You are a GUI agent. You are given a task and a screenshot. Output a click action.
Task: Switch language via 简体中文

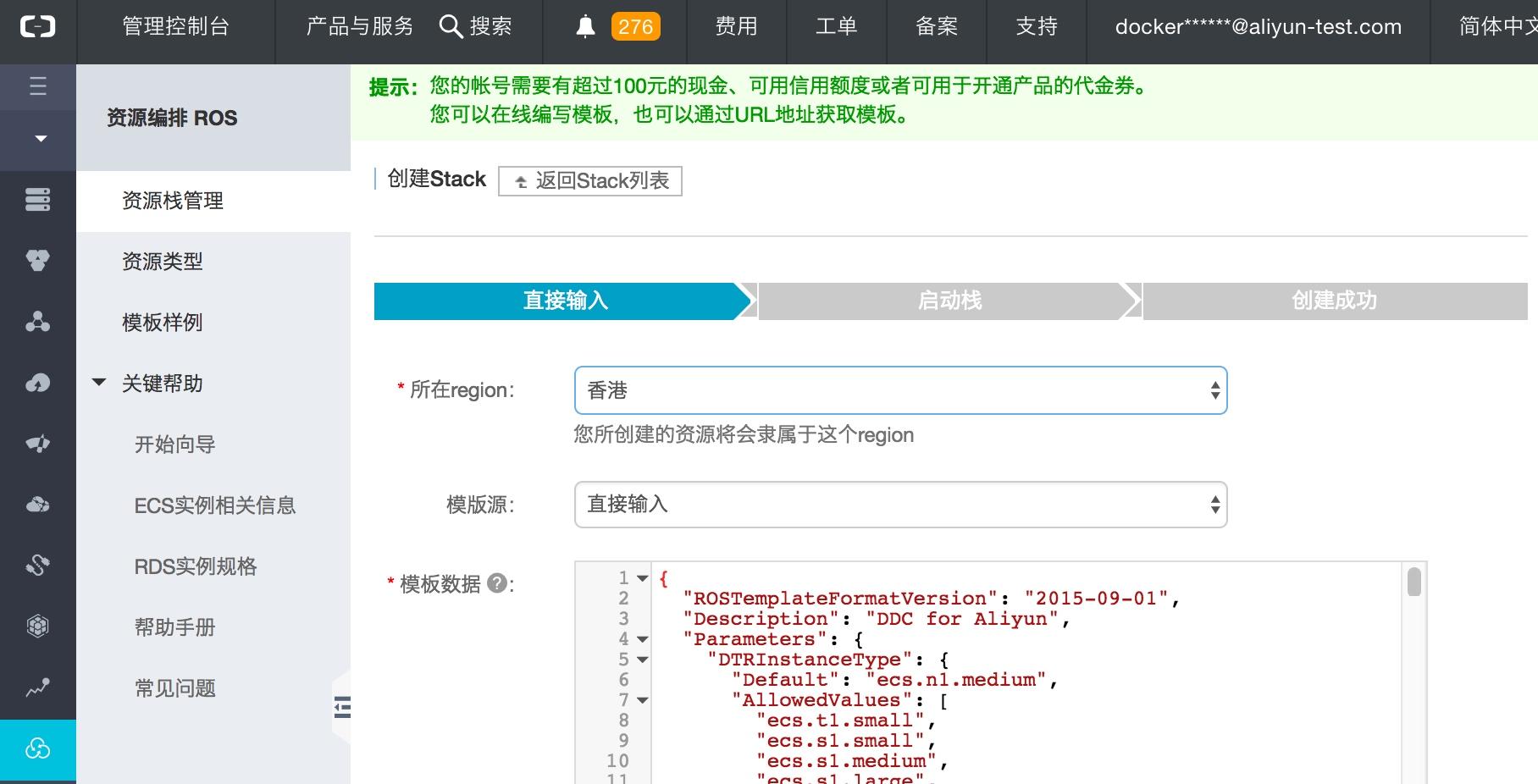pos(1497,27)
